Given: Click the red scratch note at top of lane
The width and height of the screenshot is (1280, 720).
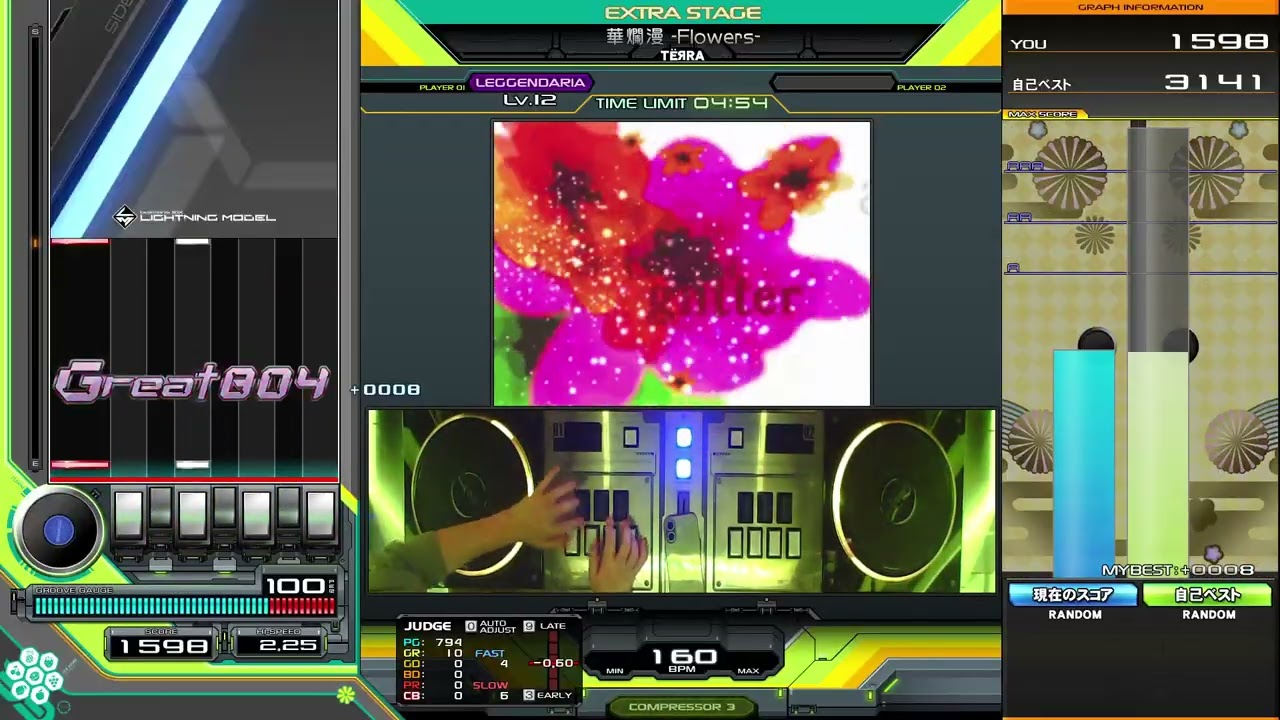Looking at the screenshot, I should coord(79,241).
